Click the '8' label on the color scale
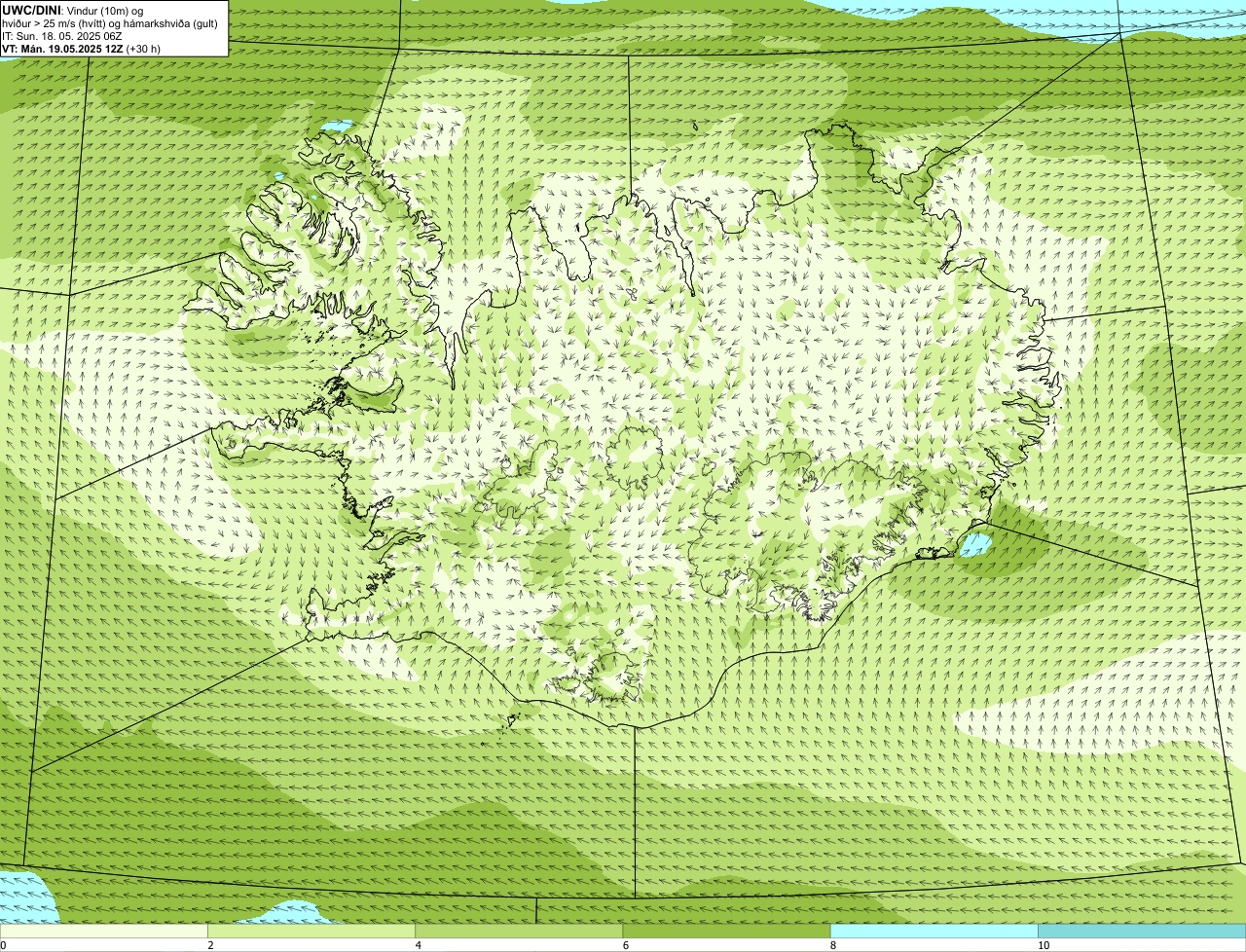The width and height of the screenshot is (1246, 952). [833, 945]
